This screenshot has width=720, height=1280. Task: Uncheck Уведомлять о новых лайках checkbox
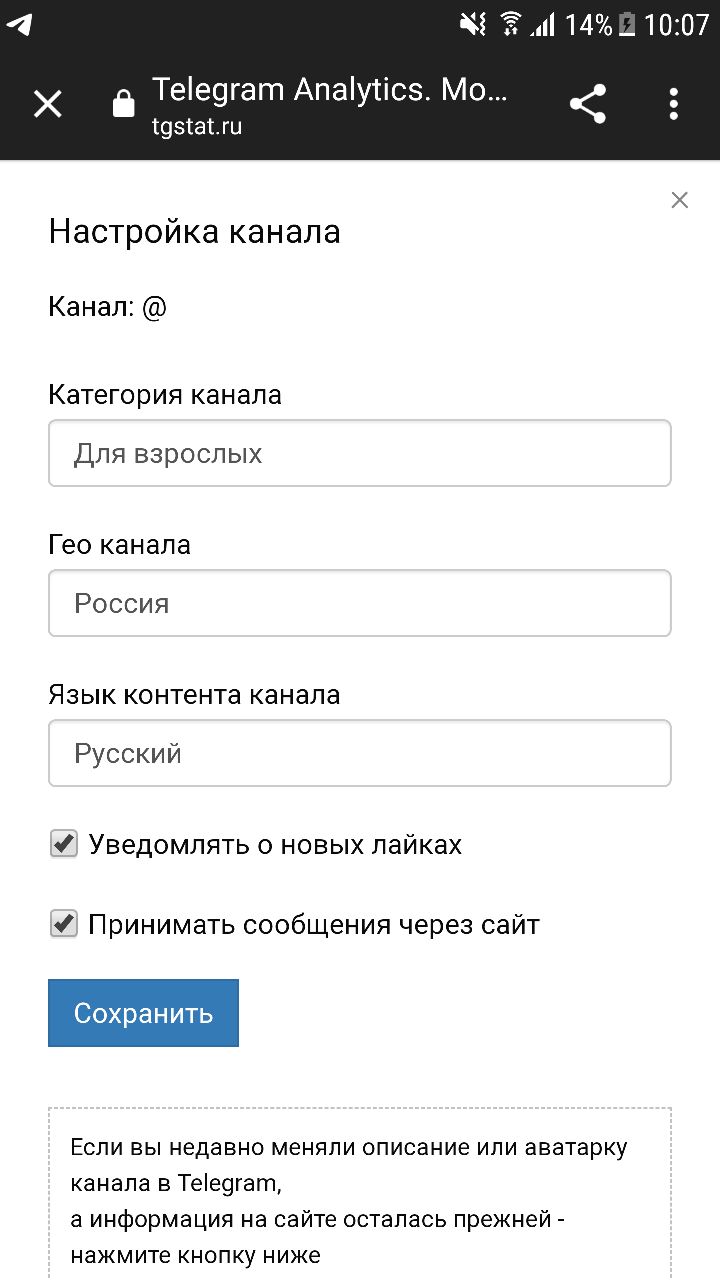(x=64, y=844)
